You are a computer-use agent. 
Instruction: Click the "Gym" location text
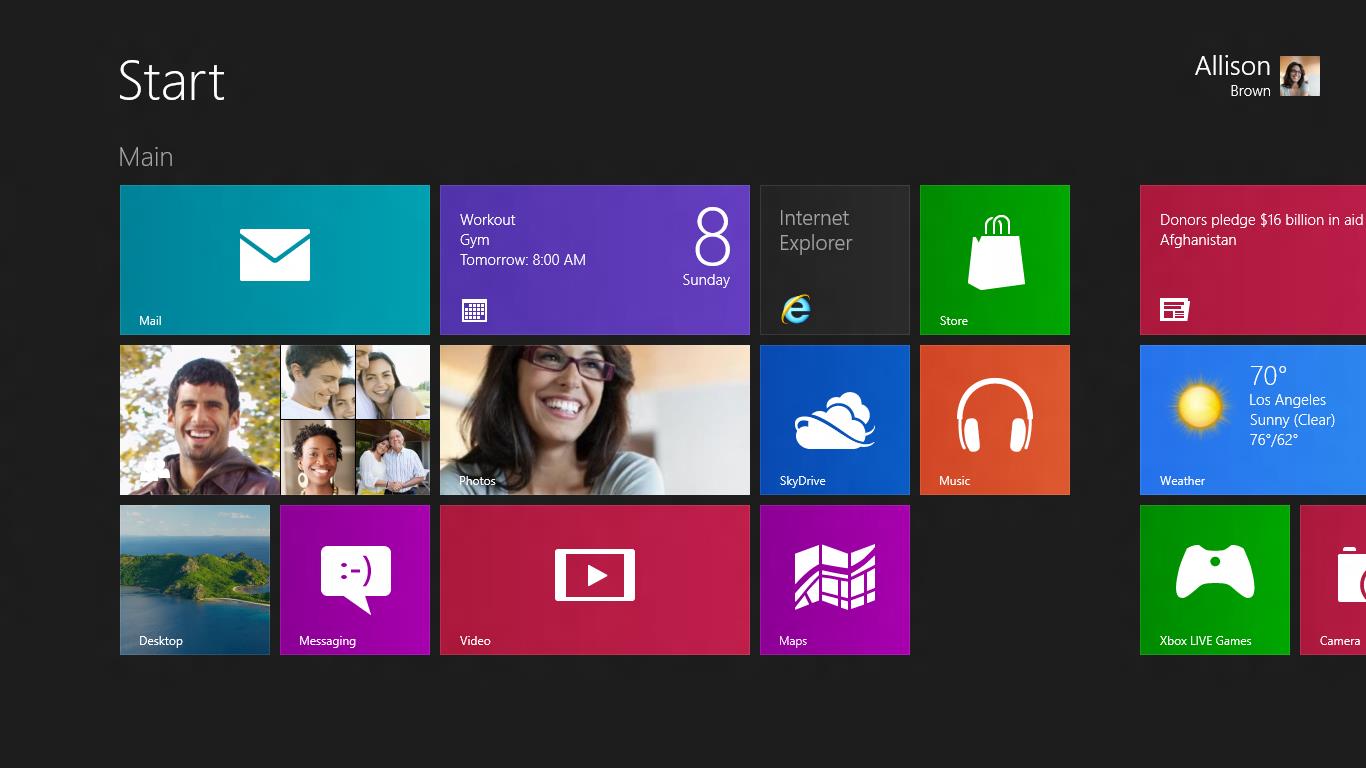click(x=475, y=240)
